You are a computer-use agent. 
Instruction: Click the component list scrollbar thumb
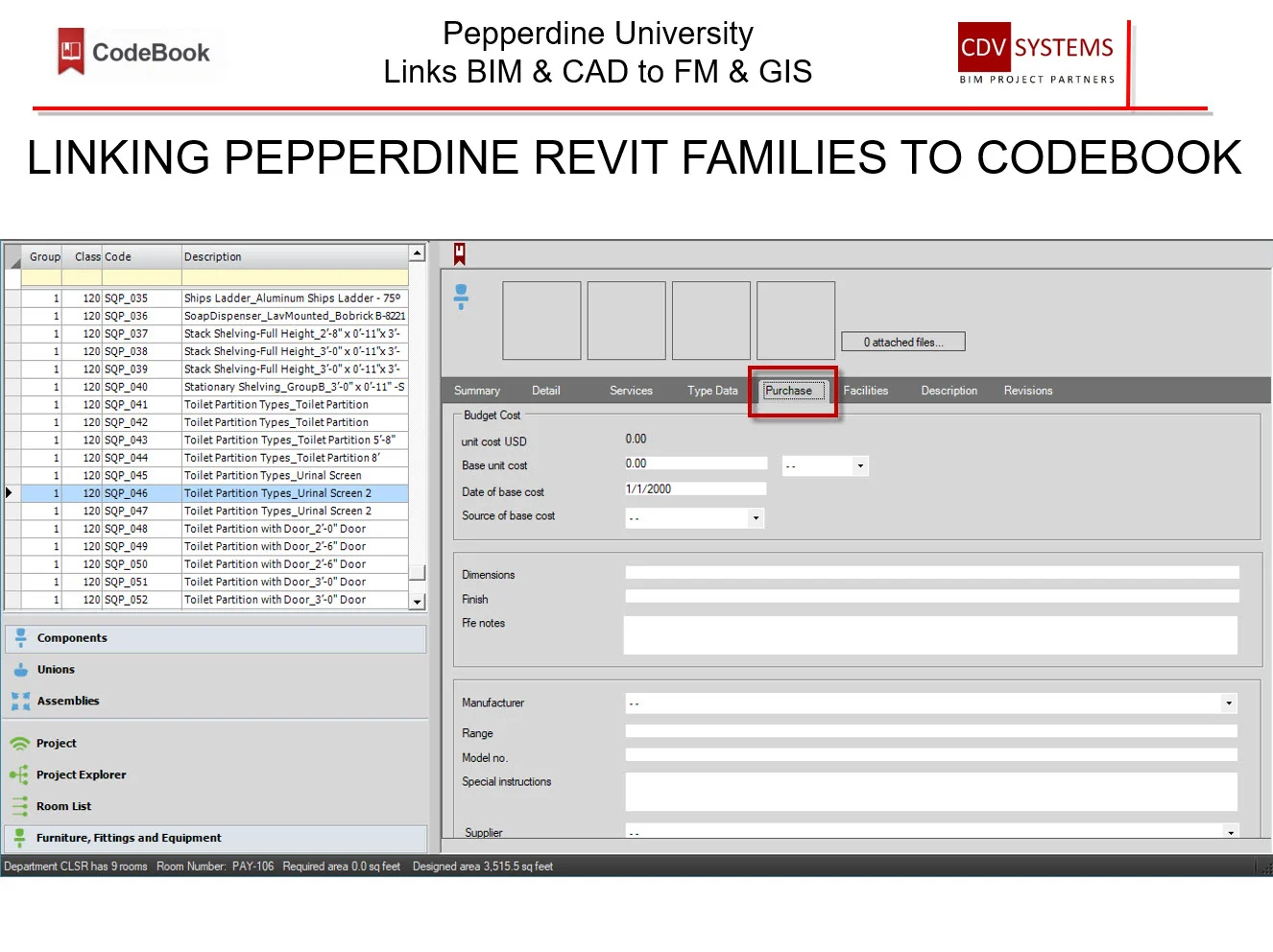pyautogui.click(x=417, y=573)
